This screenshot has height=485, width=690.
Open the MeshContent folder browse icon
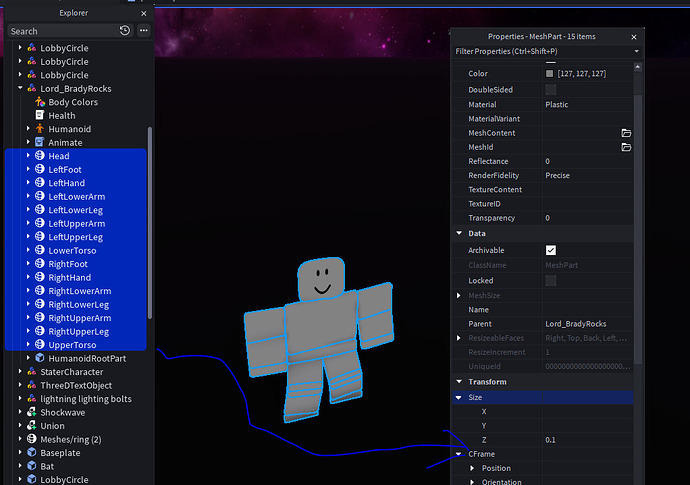tap(626, 133)
